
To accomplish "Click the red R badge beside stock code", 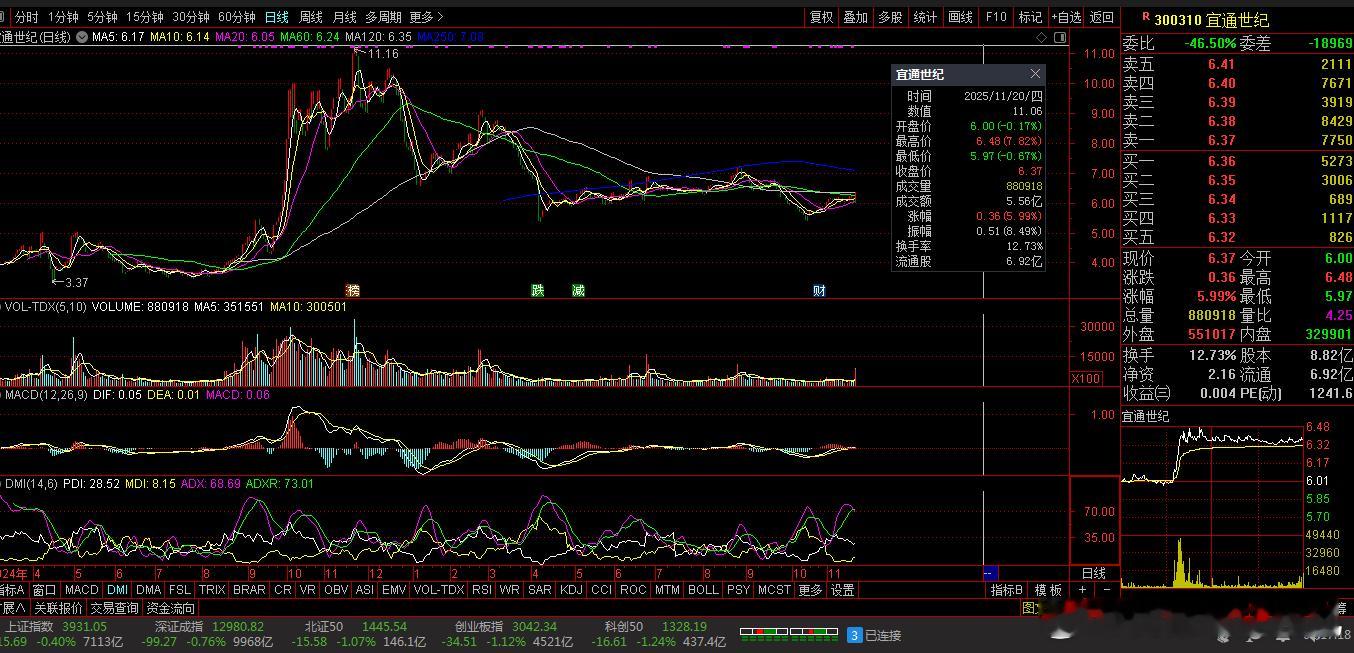I will (x=1145, y=17).
